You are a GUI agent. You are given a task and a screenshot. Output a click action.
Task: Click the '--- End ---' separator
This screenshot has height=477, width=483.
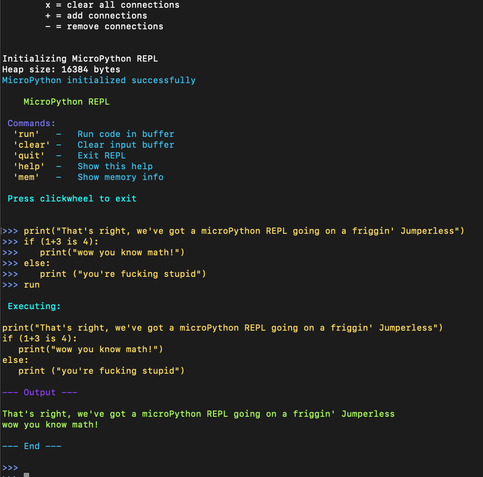tap(32, 446)
